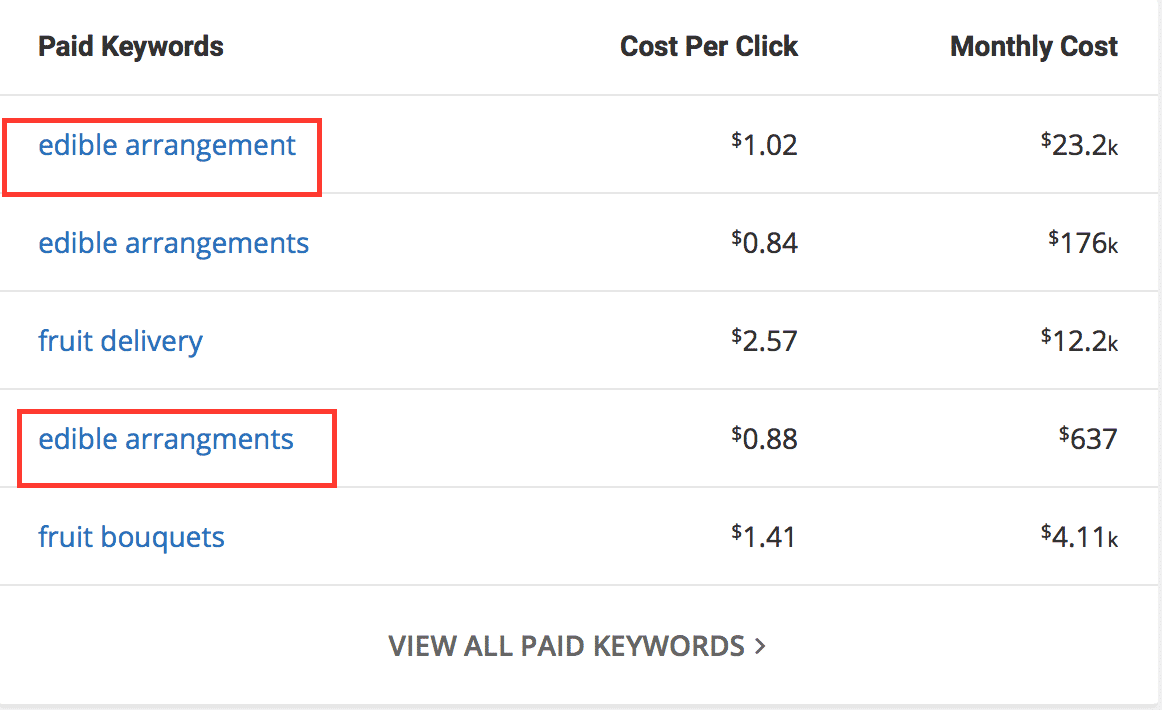The width and height of the screenshot is (1162, 710).
Task: Select the $0.88 cost per click value
Action: tap(764, 438)
